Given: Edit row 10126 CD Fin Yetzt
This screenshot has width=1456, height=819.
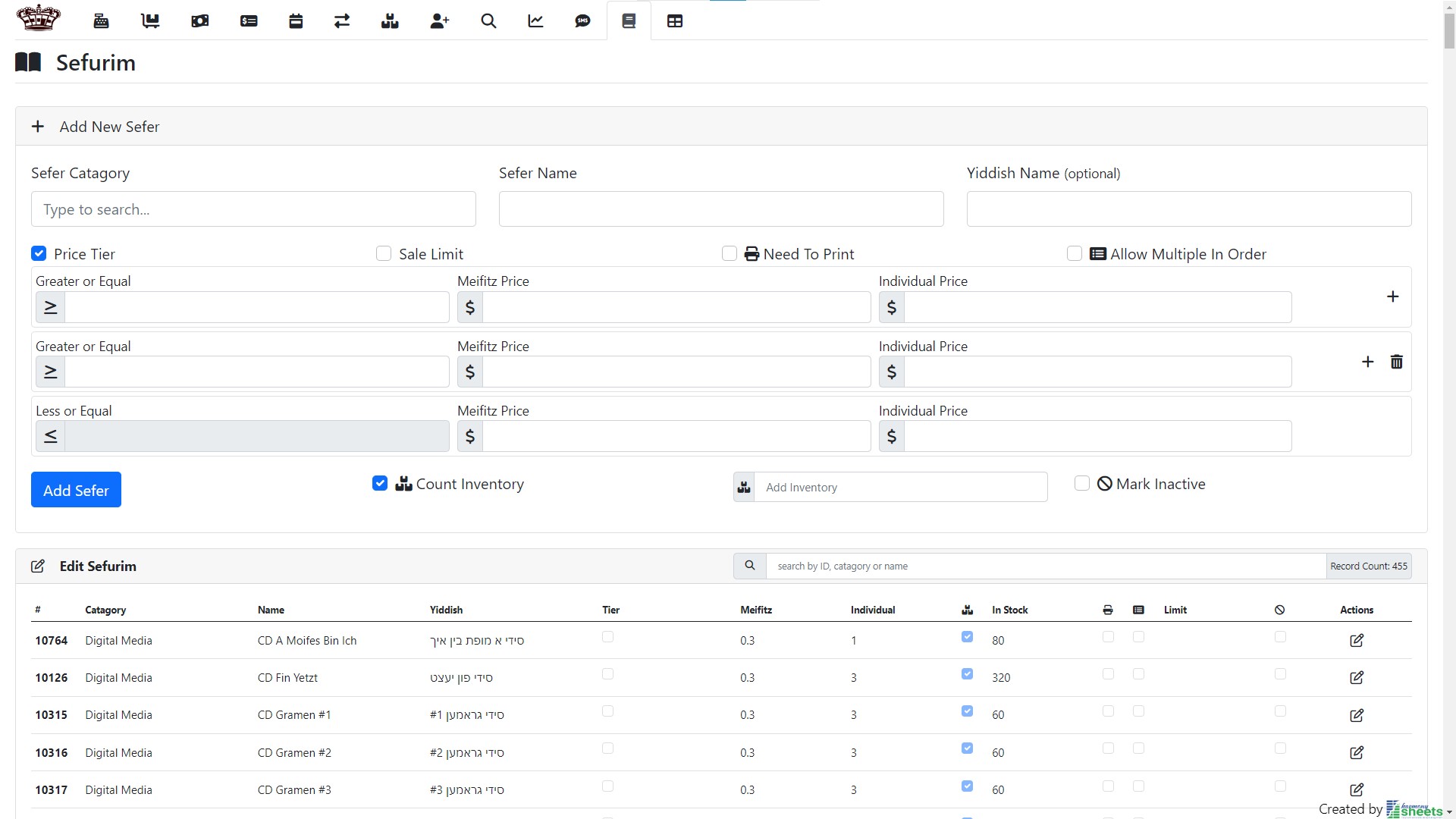Looking at the screenshot, I should (1357, 678).
